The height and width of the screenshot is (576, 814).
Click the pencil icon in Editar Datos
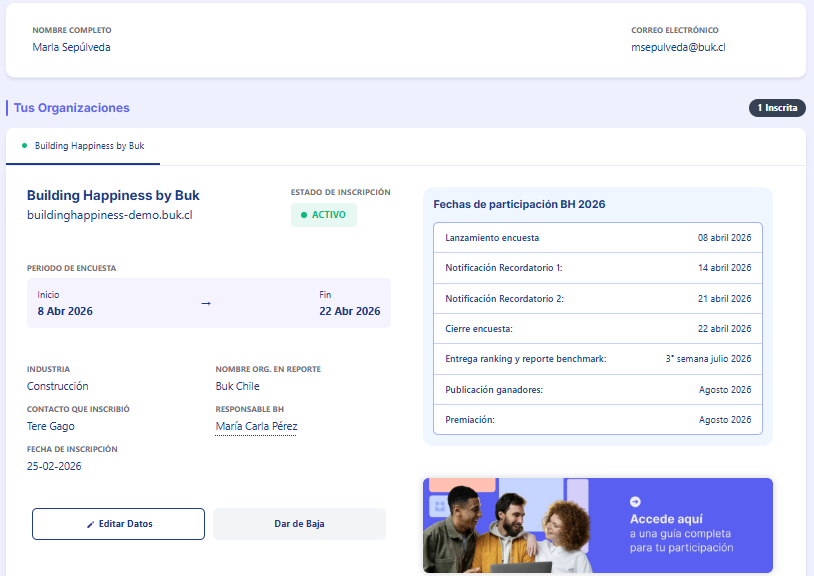pyautogui.click(x=90, y=524)
